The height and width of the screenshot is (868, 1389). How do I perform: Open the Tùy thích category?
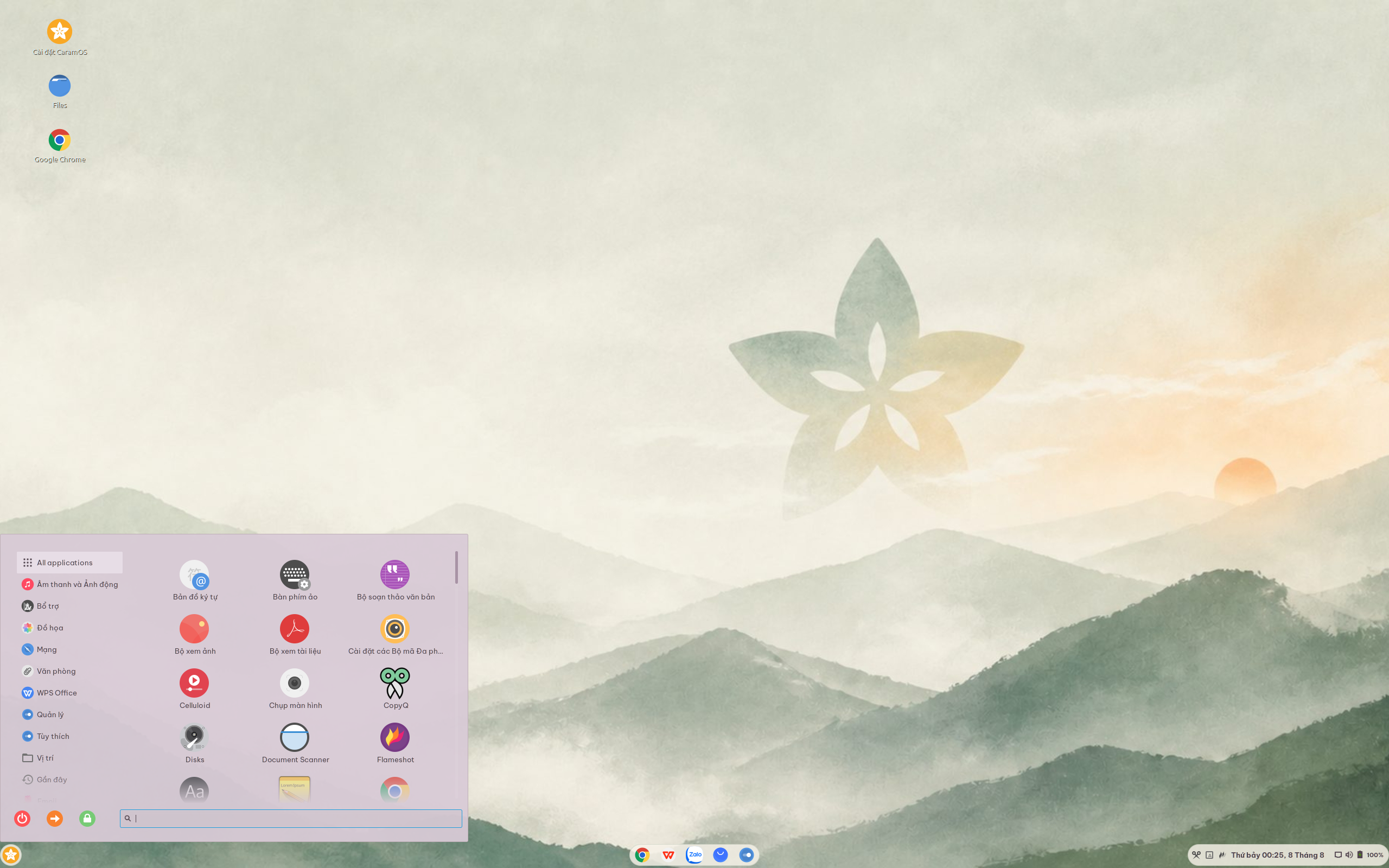pos(69,736)
